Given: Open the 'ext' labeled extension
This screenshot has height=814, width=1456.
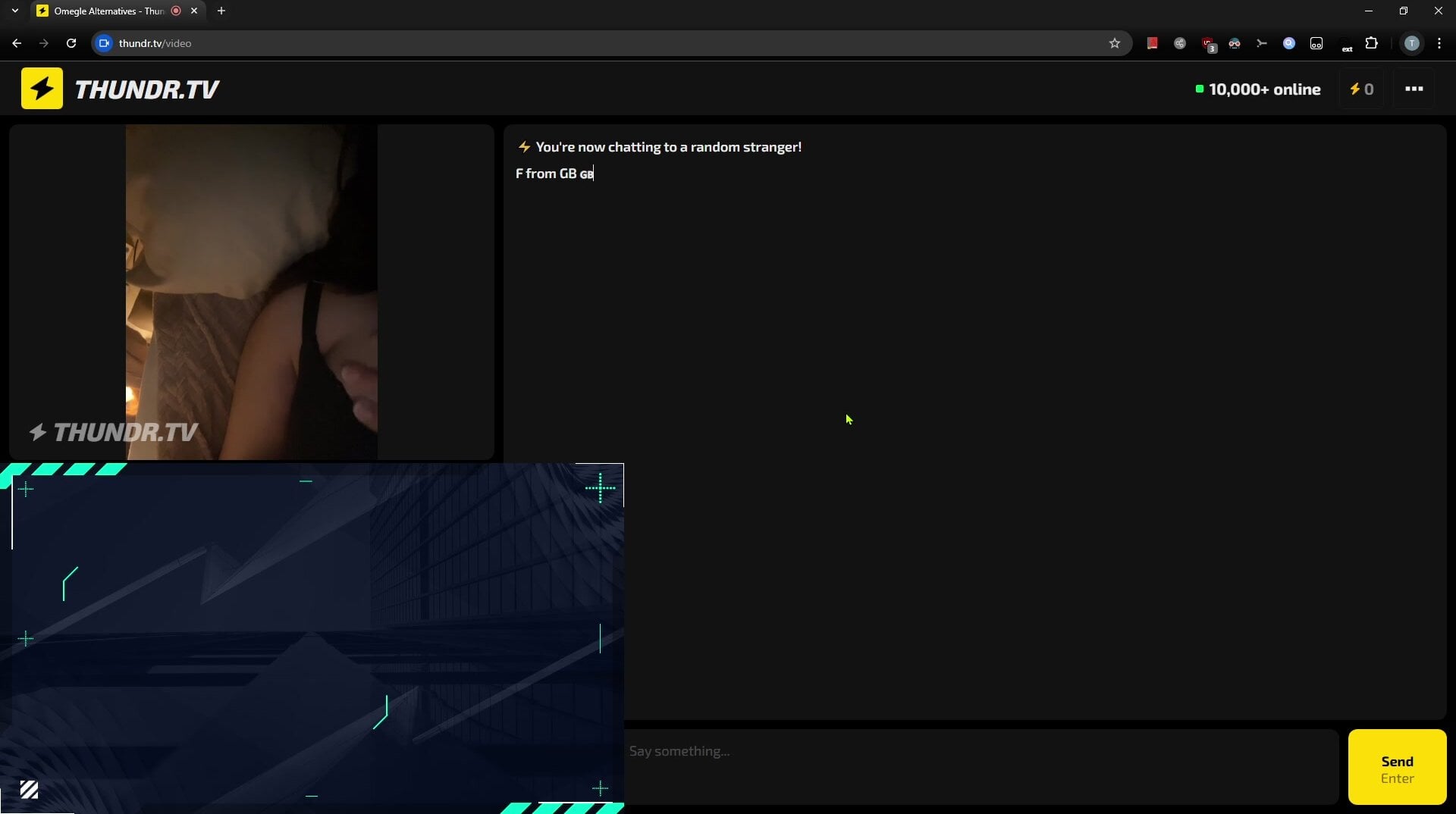Looking at the screenshot, I should pos(1346,45).
